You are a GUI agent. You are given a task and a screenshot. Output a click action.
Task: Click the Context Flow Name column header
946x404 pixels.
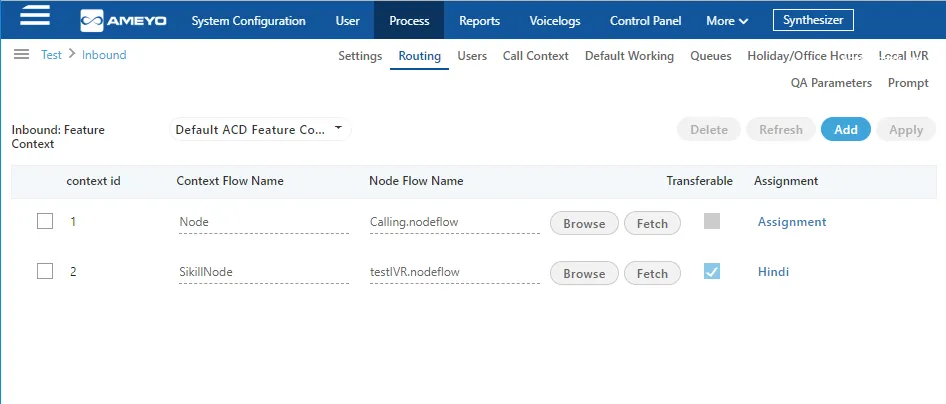(230, 181)
